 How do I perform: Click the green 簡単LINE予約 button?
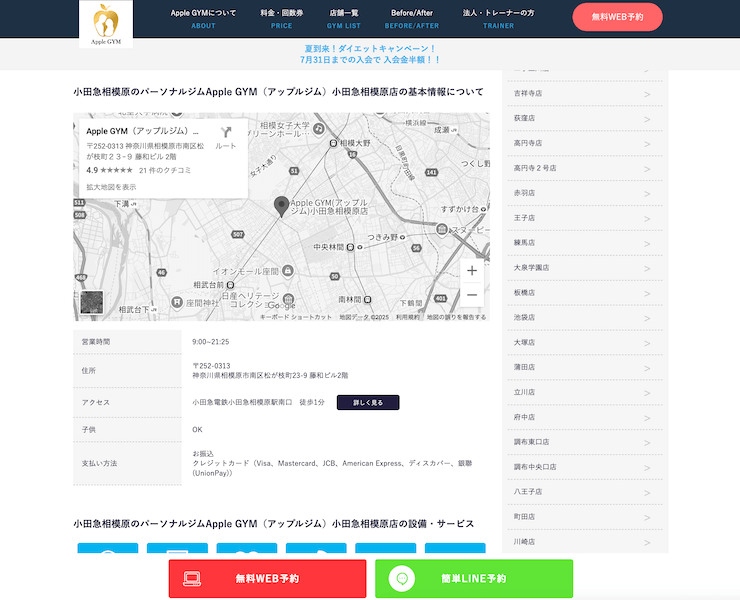pyautogui.click(x=474, y=579)
